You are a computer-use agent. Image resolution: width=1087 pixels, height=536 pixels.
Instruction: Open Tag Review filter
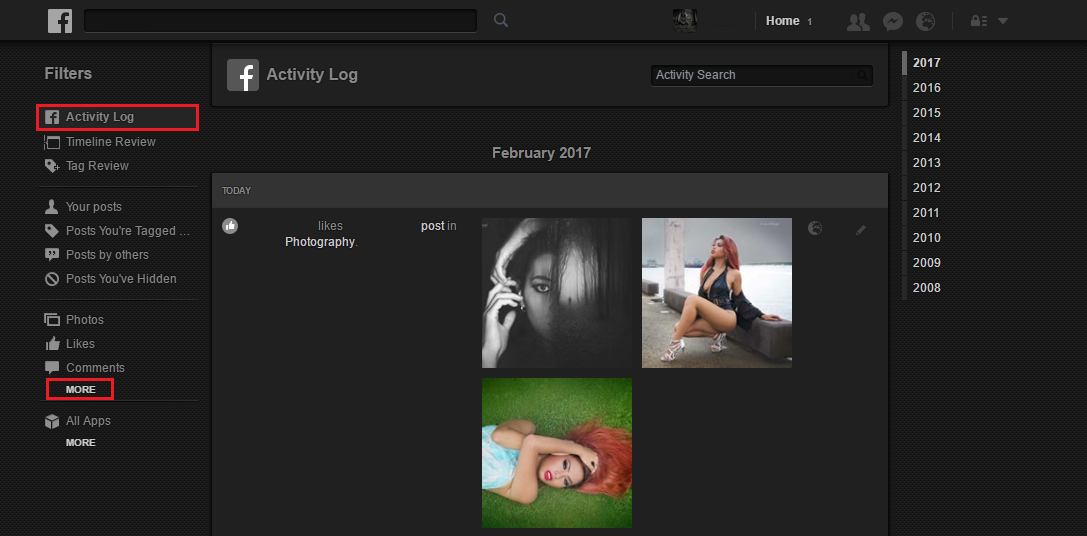point(87,166)
